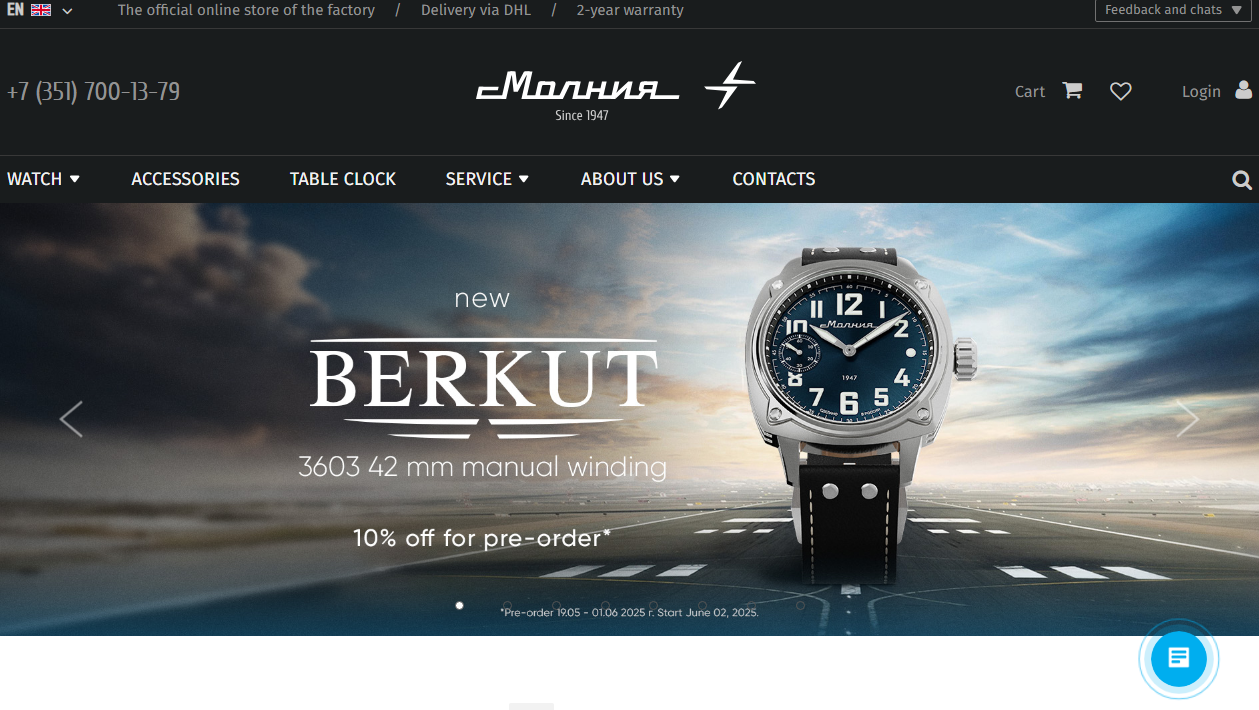Viewport: 1259px width, 710px height.
Task: Expand the WATCH menu
Action: click(x=43, y=179)
